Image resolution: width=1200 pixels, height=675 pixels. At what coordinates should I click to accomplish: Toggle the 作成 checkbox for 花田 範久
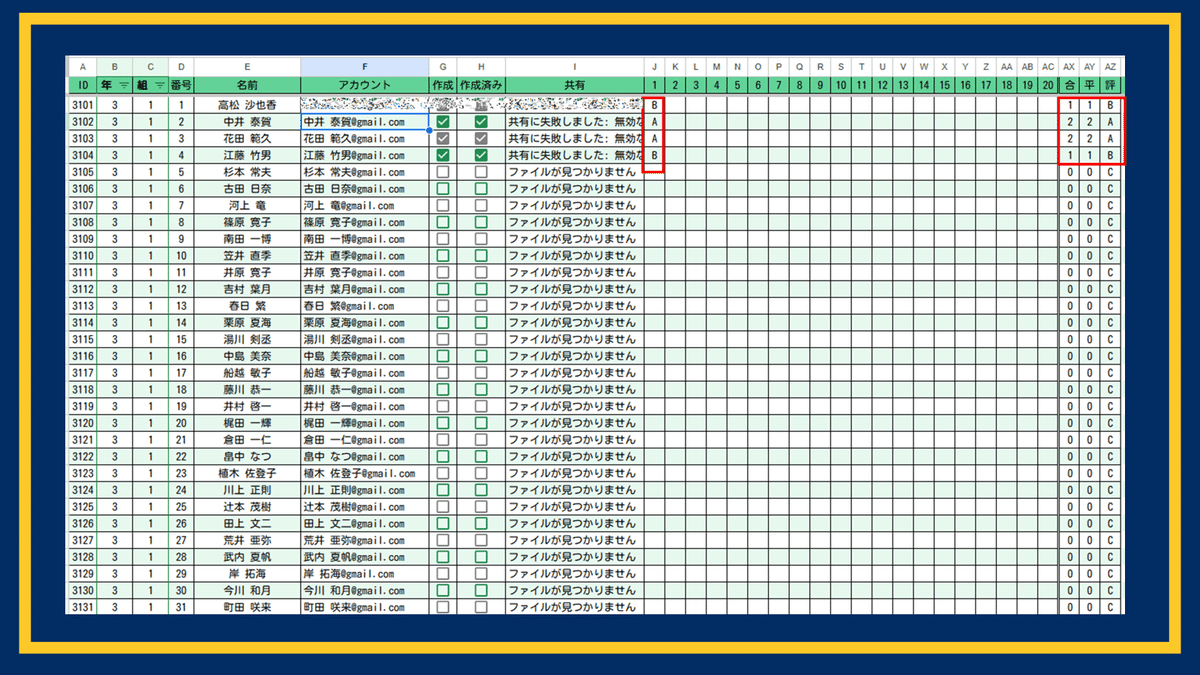click(x=443, y=138)
